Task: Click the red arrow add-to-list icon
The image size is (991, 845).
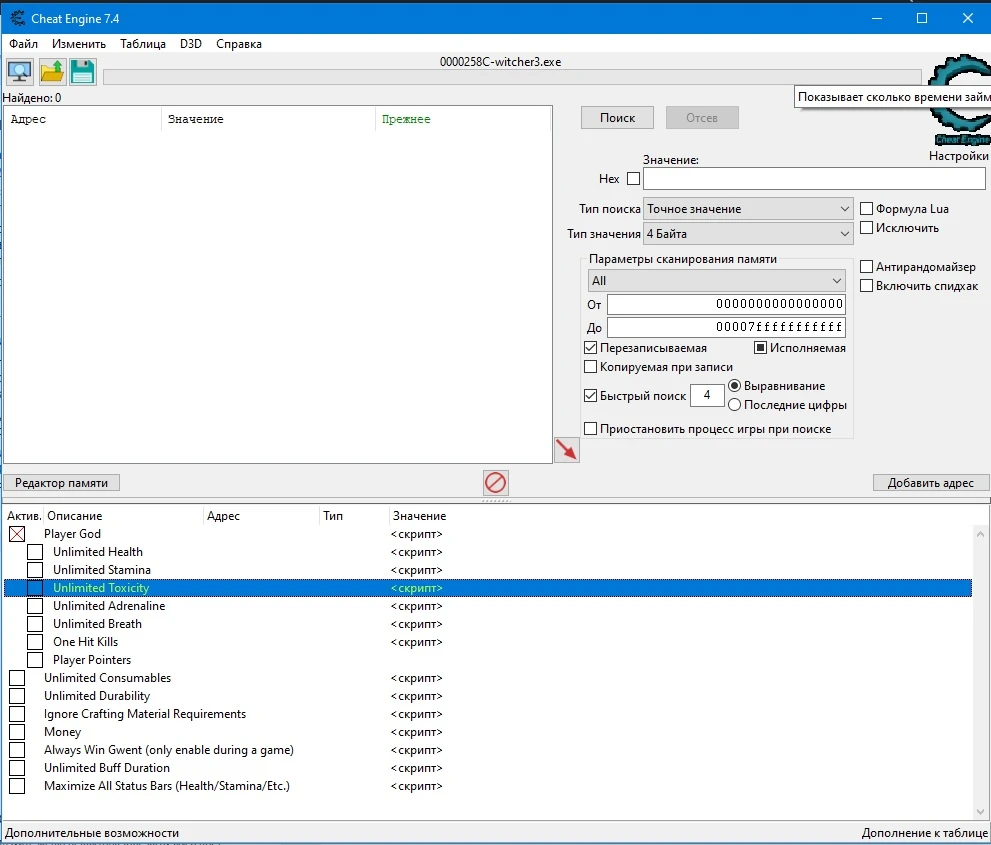Action: point(566,450)
